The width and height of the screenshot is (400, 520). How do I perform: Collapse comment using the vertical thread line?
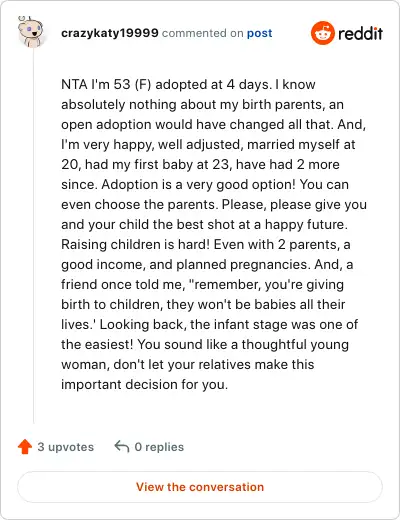coord(34,235)
